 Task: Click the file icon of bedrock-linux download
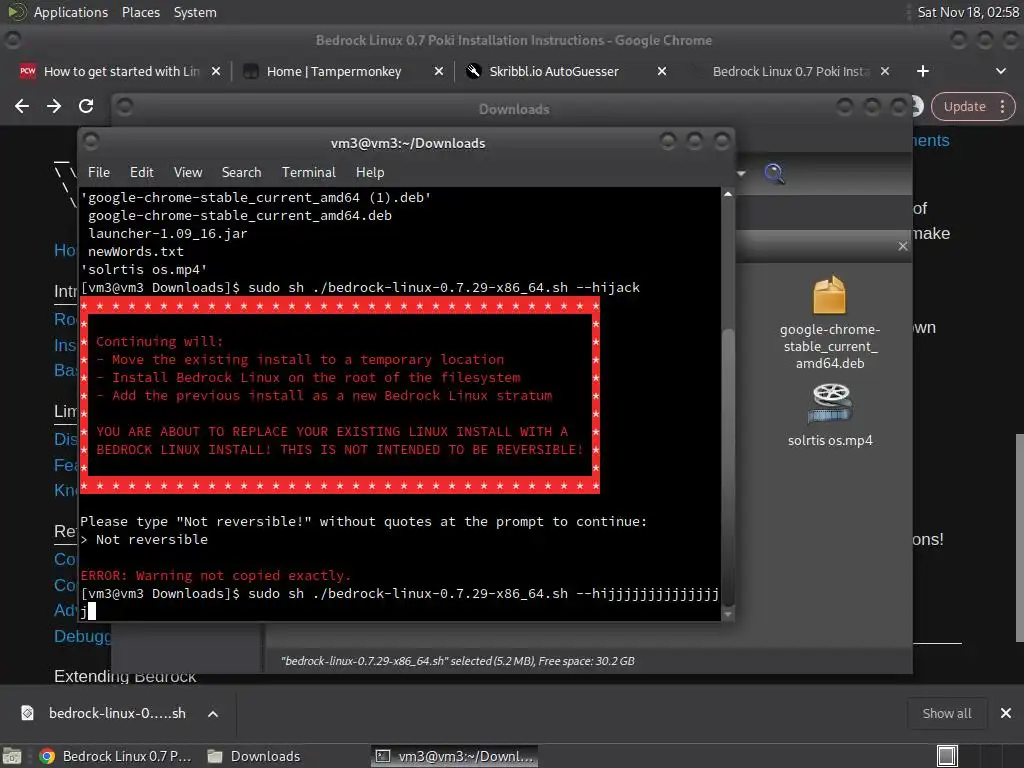click(x=27, y=713)
